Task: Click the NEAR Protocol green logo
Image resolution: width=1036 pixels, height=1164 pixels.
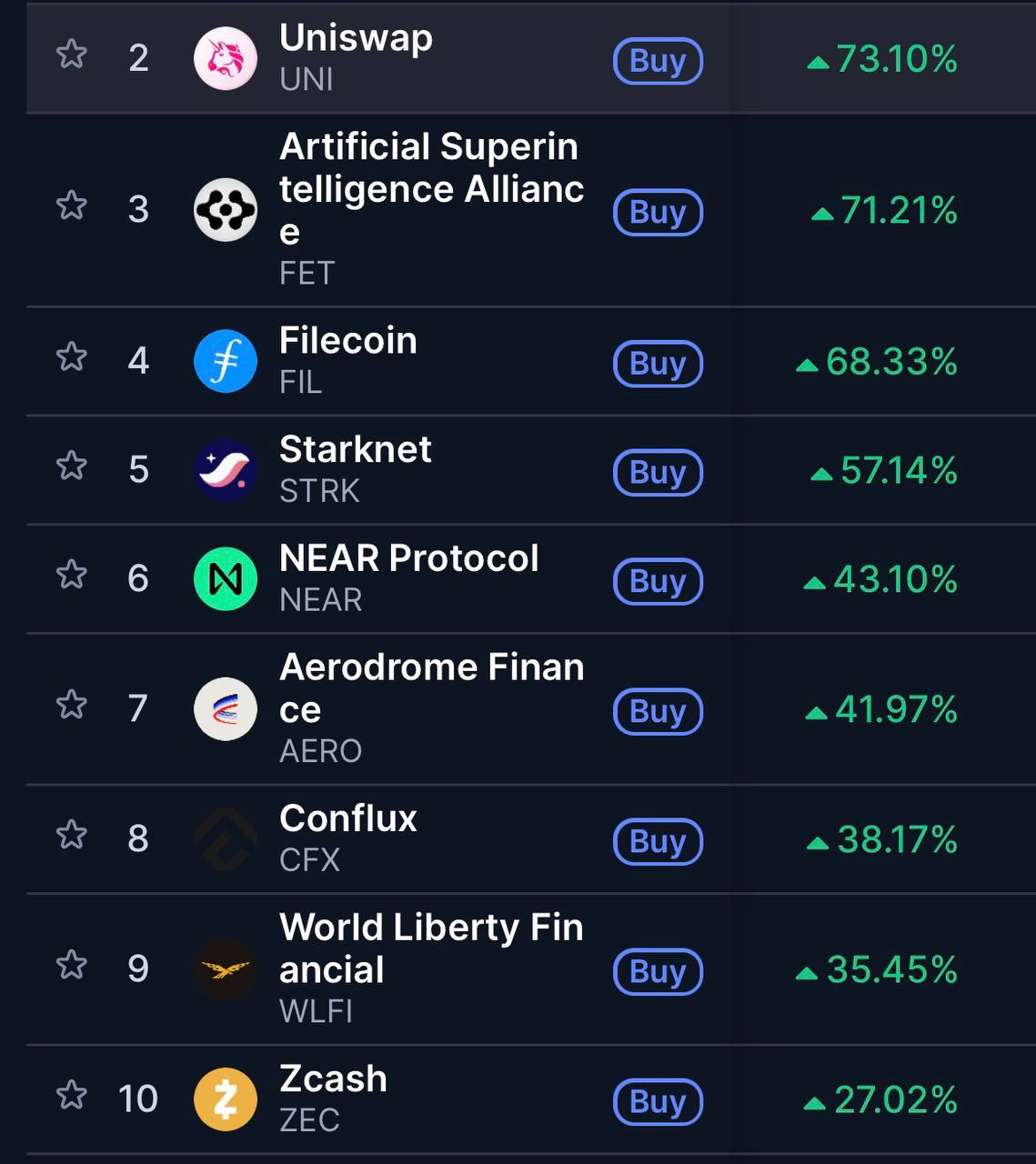Action: point(226,579)
